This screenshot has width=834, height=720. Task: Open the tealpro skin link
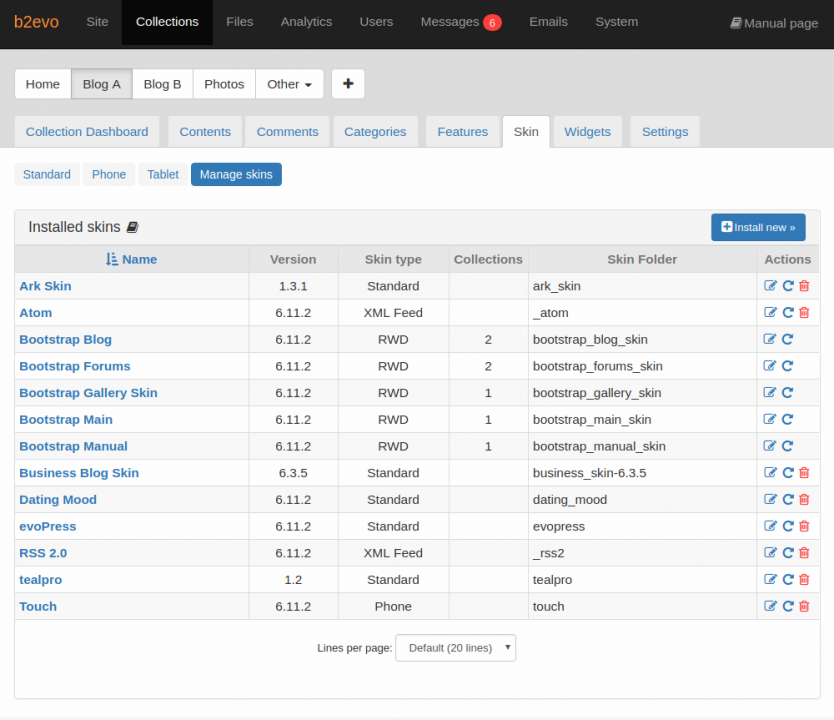point(40,580)
